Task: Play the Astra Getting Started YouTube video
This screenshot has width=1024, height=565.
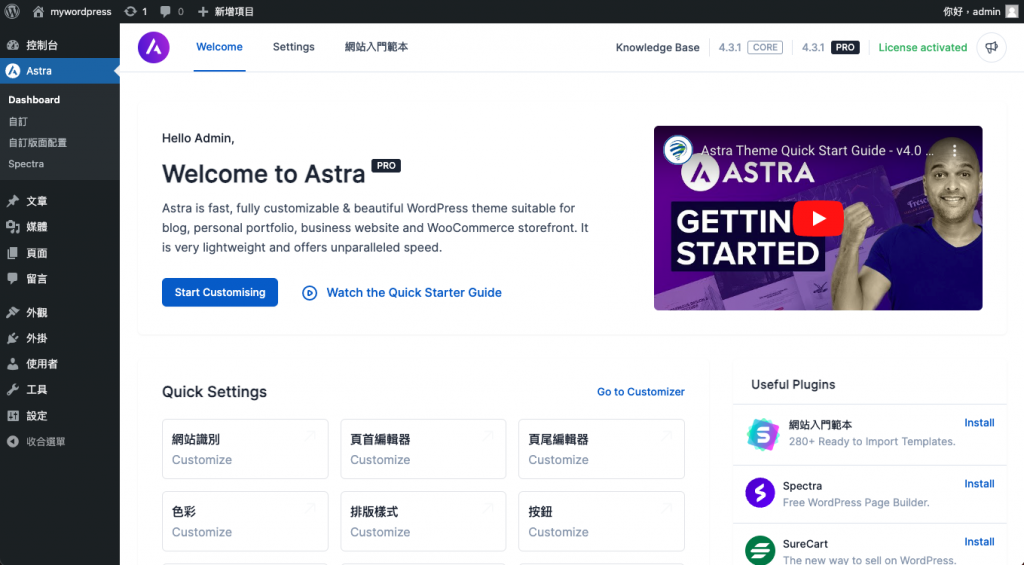Action: pyautogui.click(x=818, y=218)
